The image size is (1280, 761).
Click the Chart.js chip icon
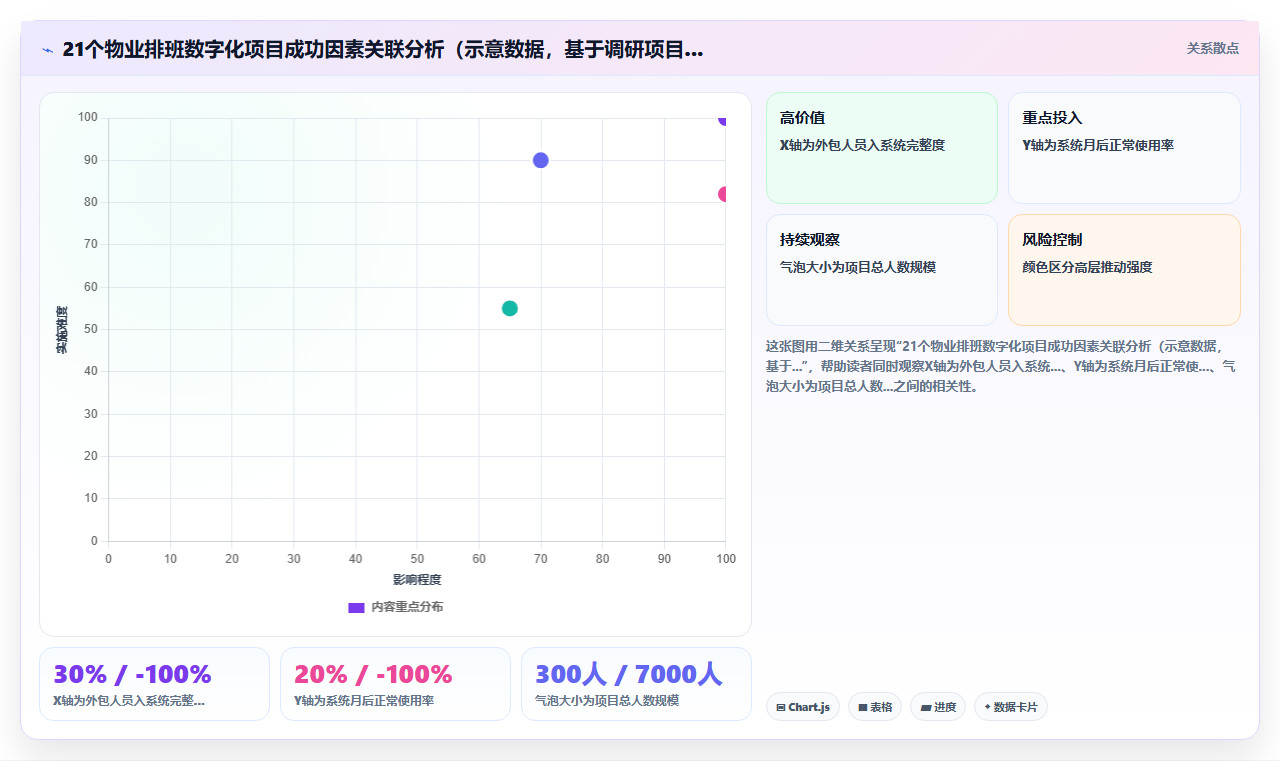(x=781, y=707)
